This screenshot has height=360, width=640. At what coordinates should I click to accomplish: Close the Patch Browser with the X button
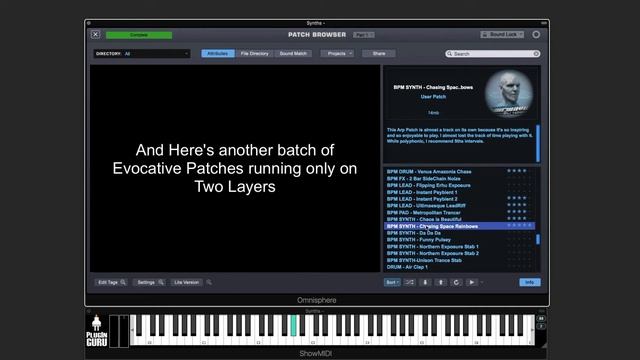pos(96,35)
